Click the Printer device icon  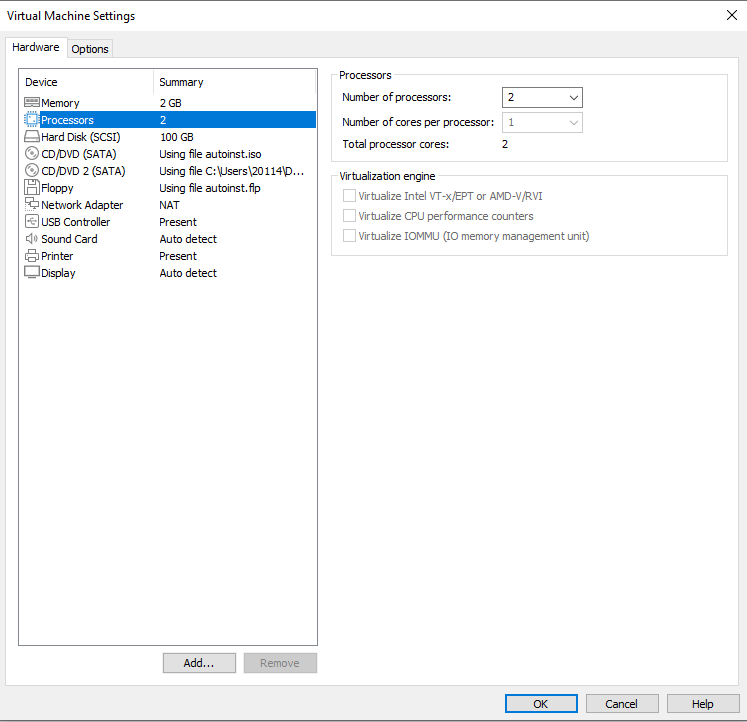pyautogui.click(x=31, y=256)
